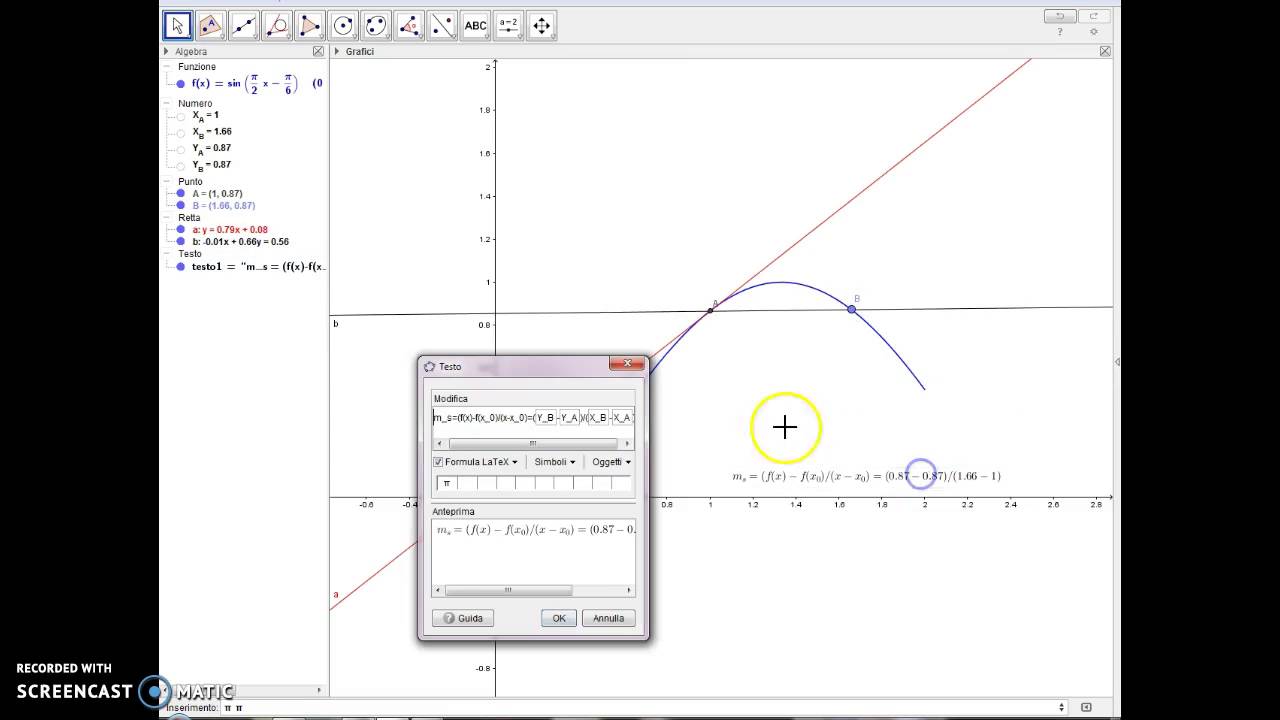The width and height of the screenshot is (1280, 720).
Task: Select point A on the curve
Action: tap(711, 309)
